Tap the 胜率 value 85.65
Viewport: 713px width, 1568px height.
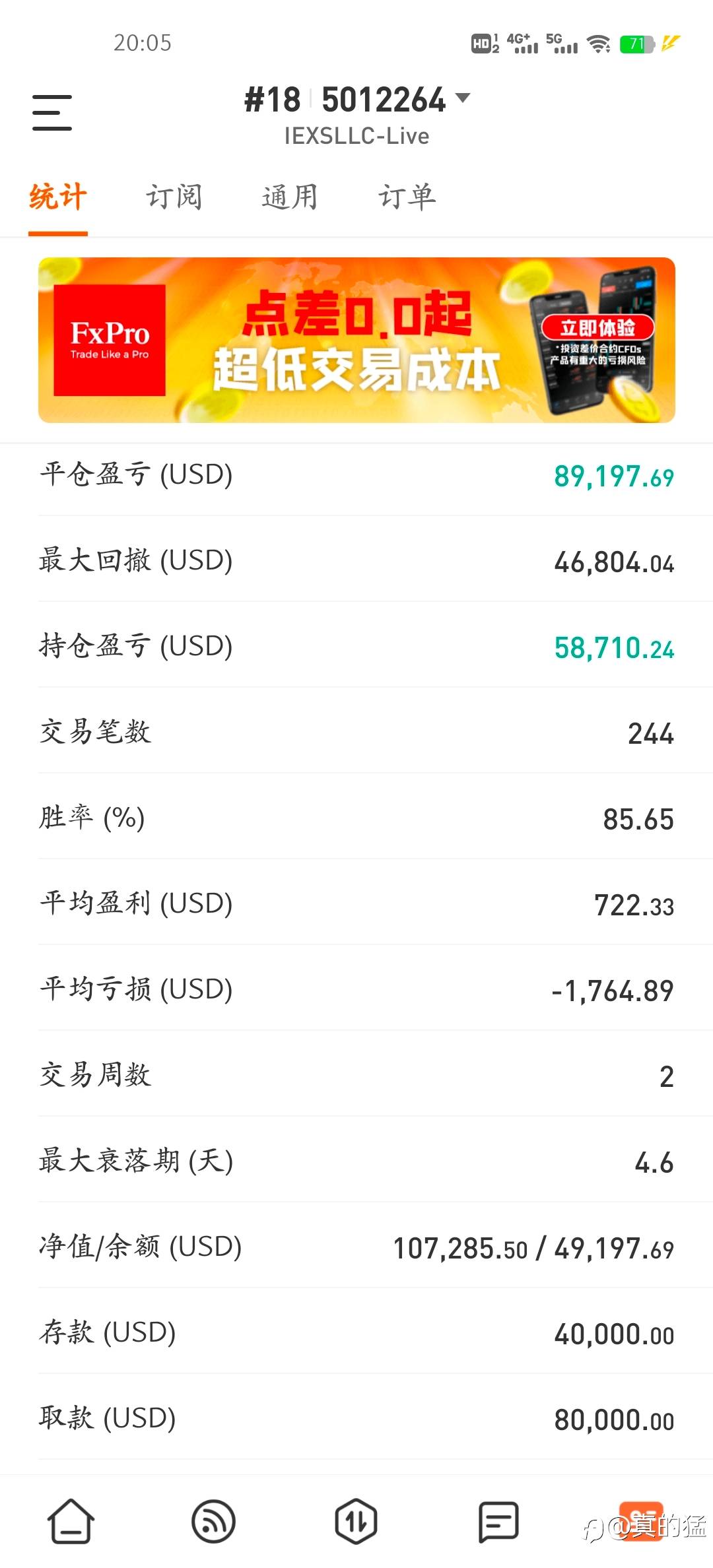tap(638, 820)
